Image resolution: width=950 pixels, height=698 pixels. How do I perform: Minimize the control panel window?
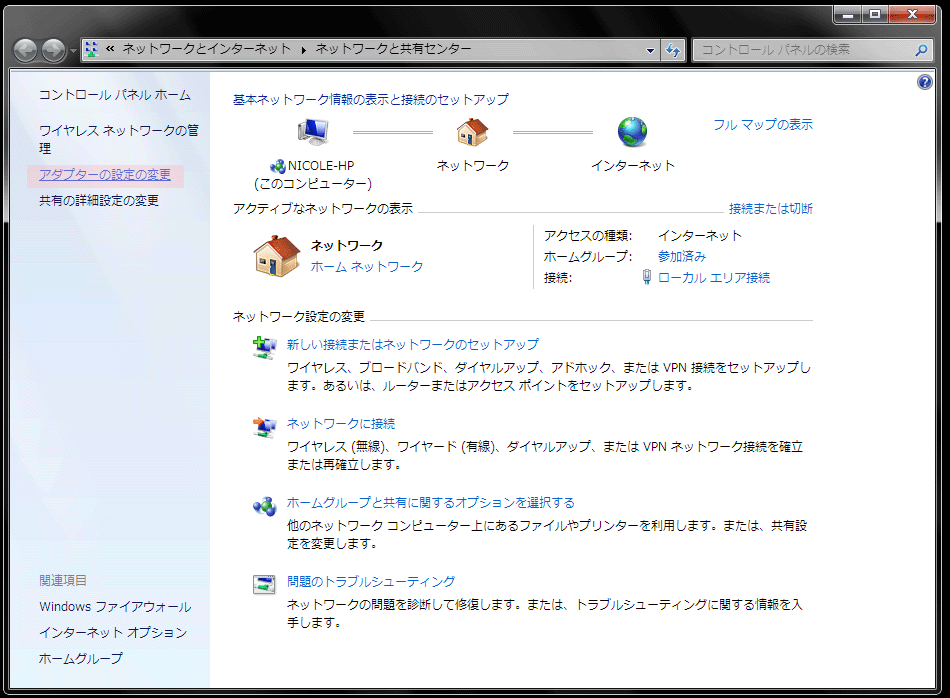click(848, 15)
